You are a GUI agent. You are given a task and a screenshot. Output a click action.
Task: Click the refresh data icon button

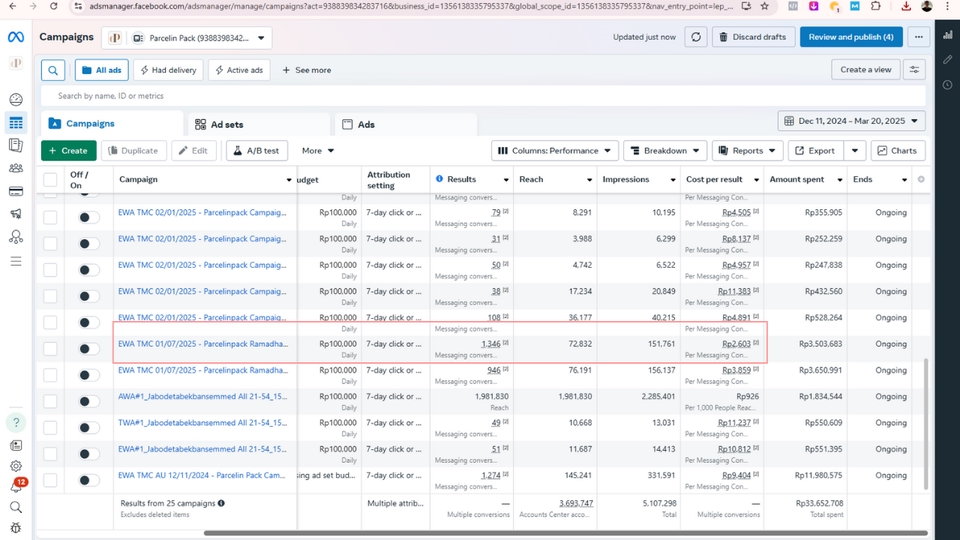coord(696,37)
